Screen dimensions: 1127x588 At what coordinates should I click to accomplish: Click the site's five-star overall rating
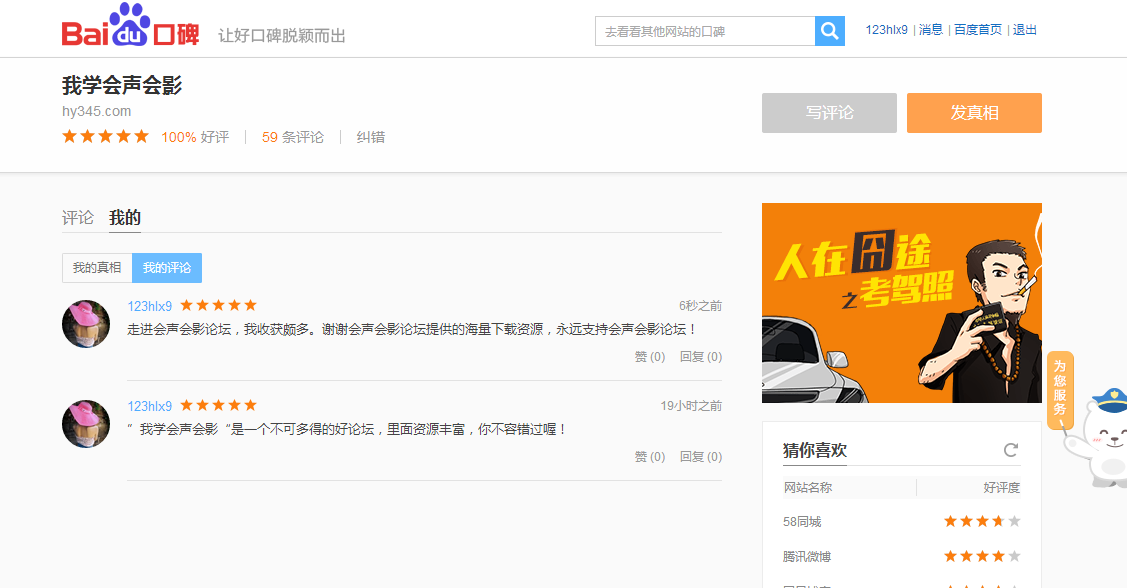(106, 137)
